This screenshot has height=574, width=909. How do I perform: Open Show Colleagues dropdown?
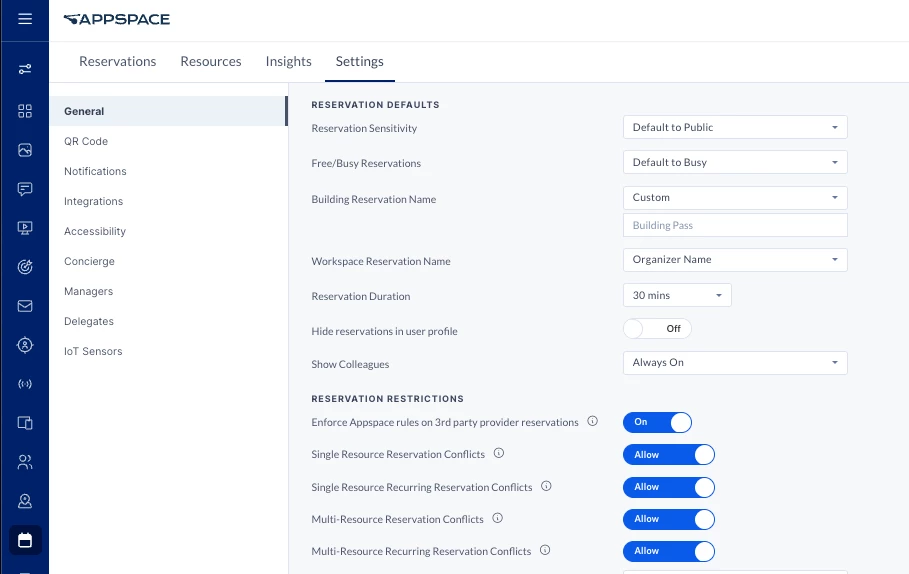735,363
